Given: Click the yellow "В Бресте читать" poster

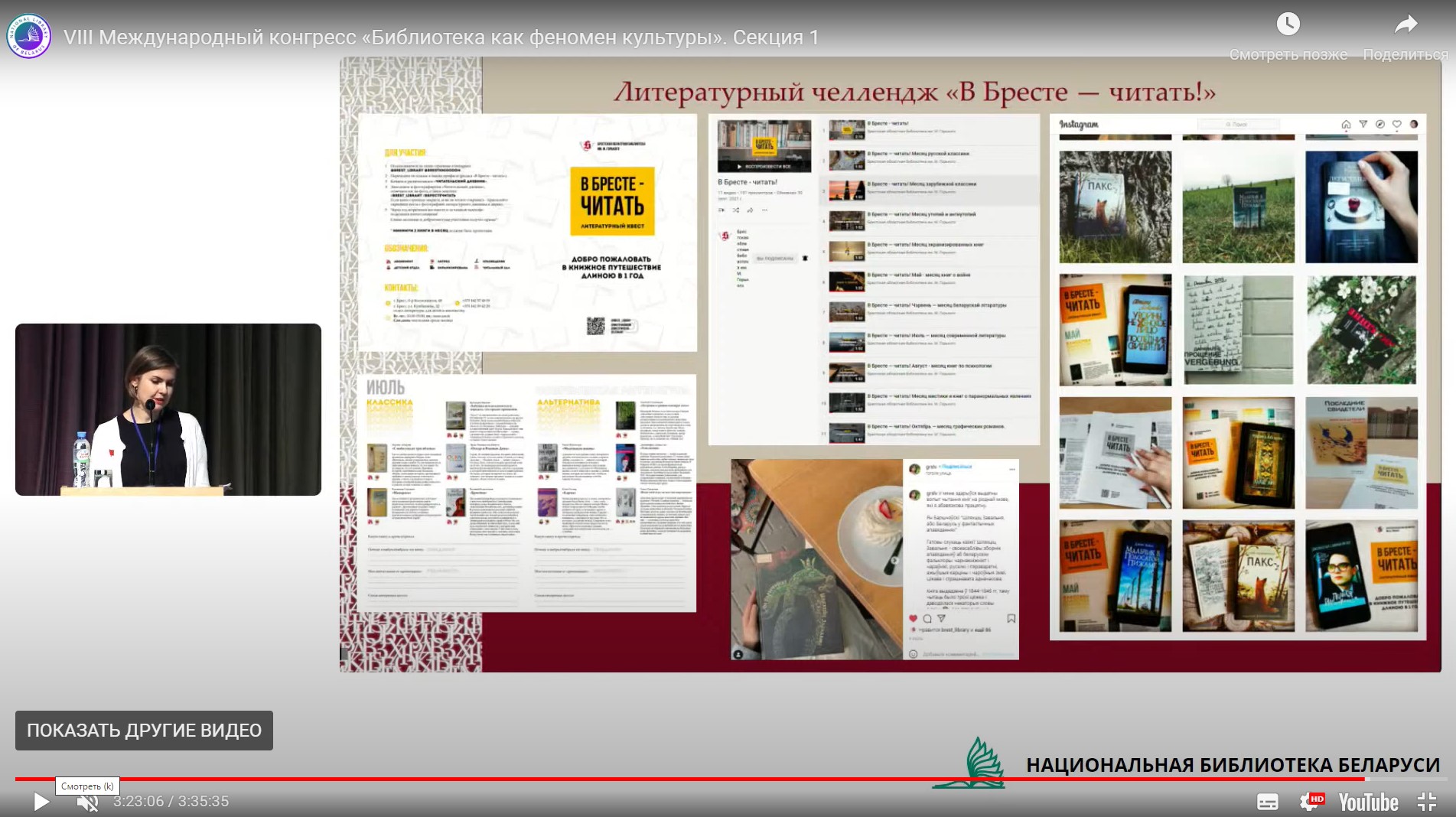Looking at the screenshot, I should coord(612,201).
